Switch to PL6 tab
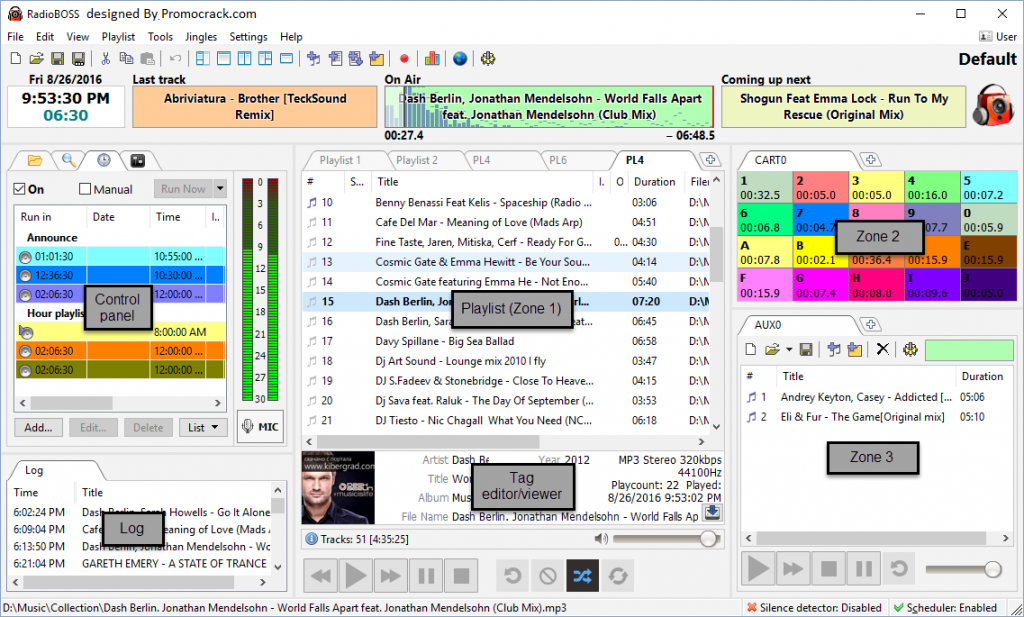This screenshot has height=617, width=1024. [558, 160]
